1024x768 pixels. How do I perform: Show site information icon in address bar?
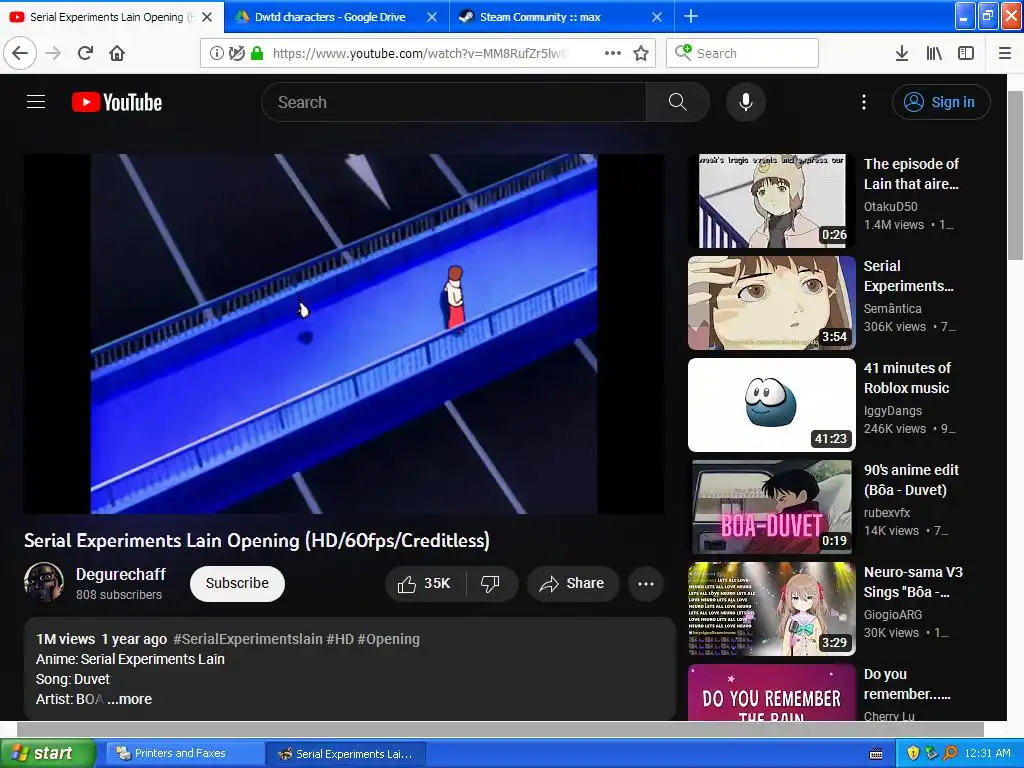(x=216, y=53)
